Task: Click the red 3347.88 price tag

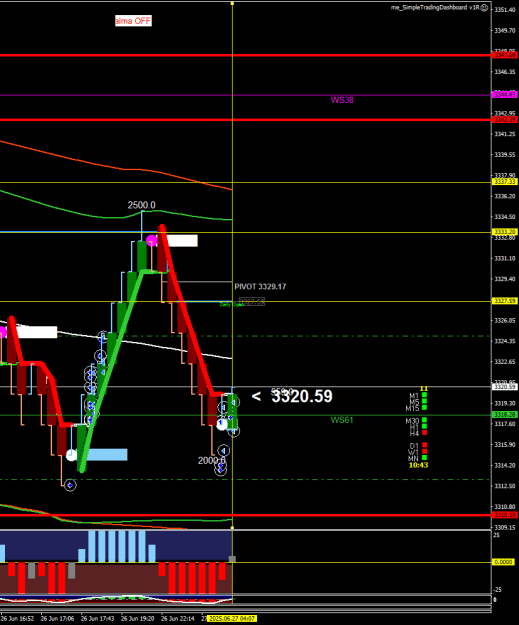Action: 505,55
